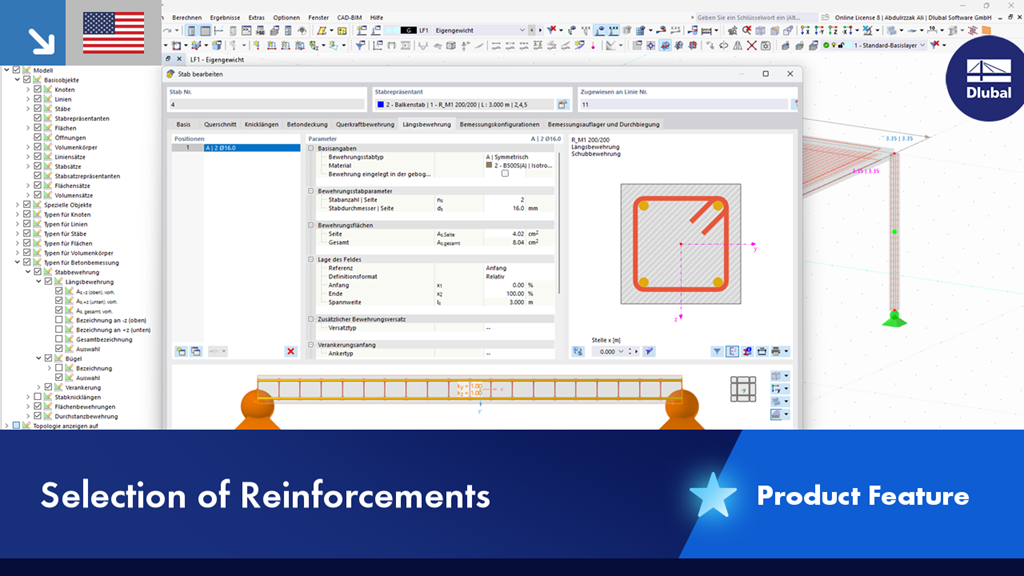Viewport: 1024px width, 576px height.
Task: Switch to the Querschnitt tab
Action: (x=220, y=124)
